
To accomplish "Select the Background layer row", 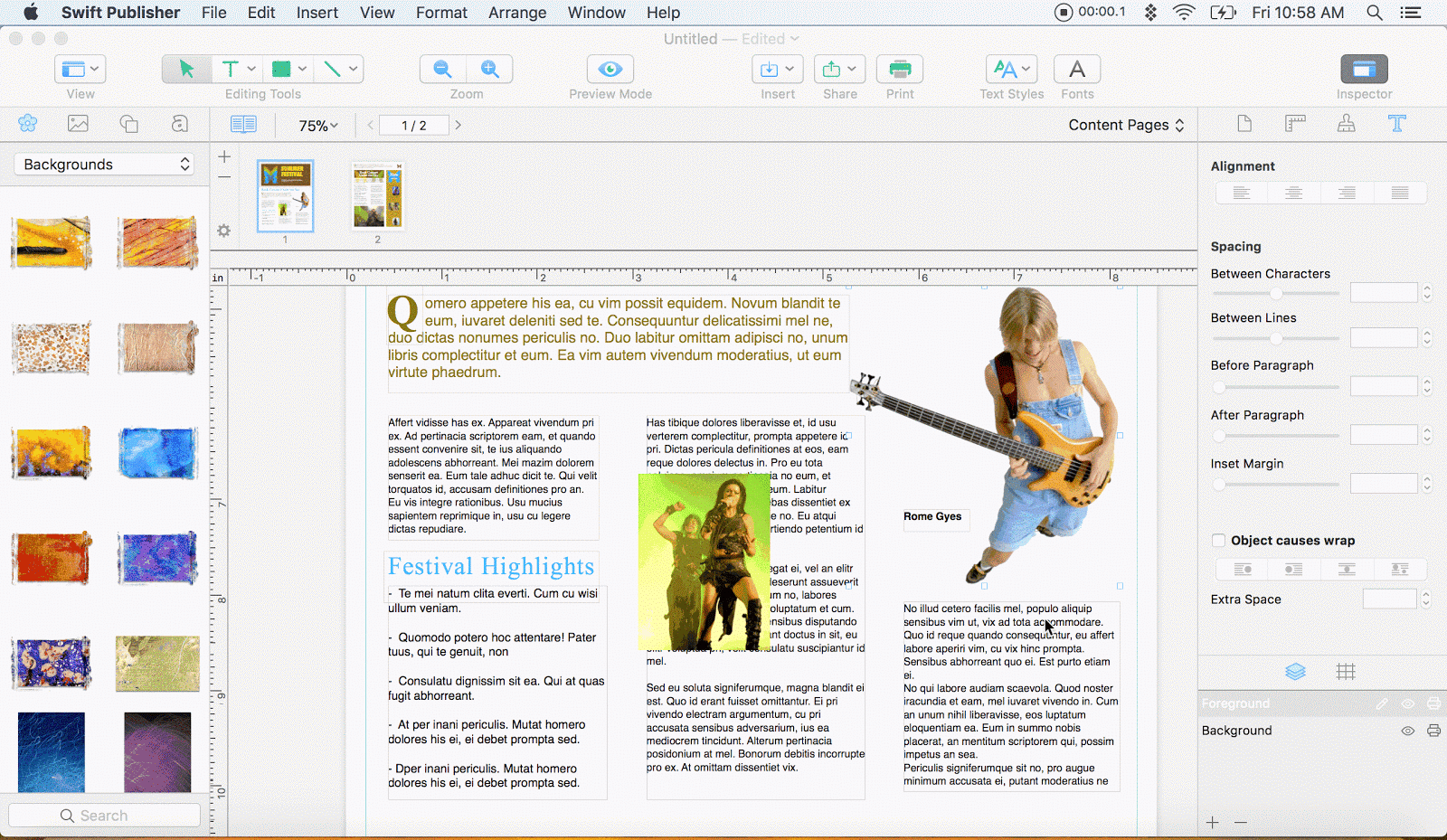I will (1322, 731).
